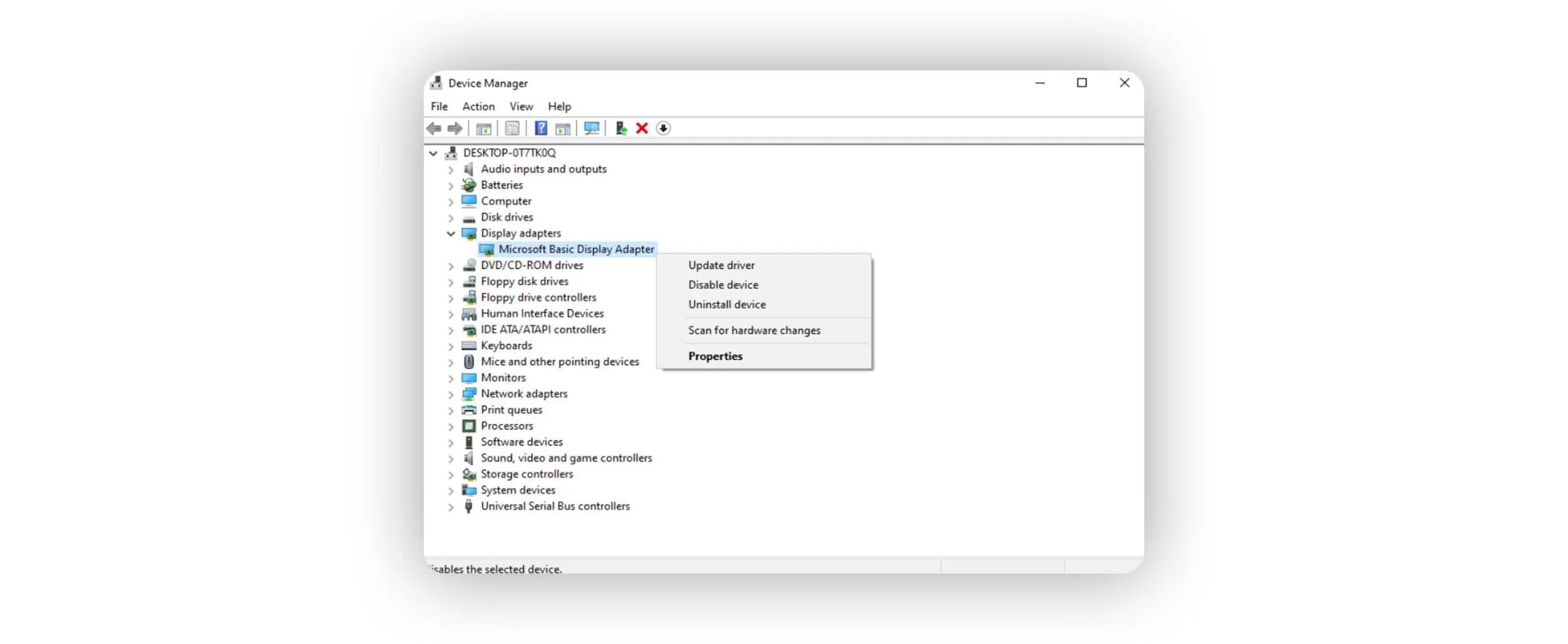Choose Update driver from context menu
The width and height of the screenshot is (1568, 644).
(x=721, y=265)
